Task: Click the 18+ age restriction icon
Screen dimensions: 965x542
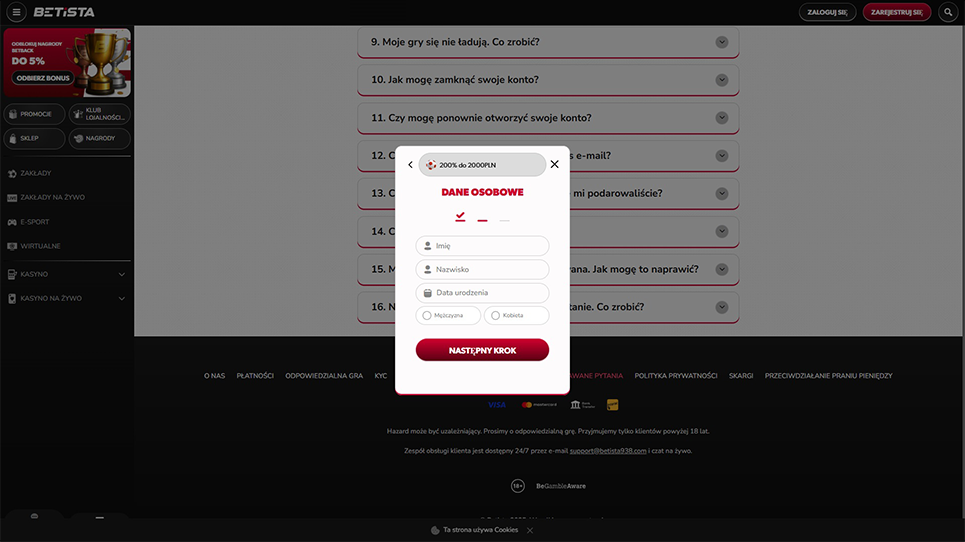Action: tap(518, 486)
